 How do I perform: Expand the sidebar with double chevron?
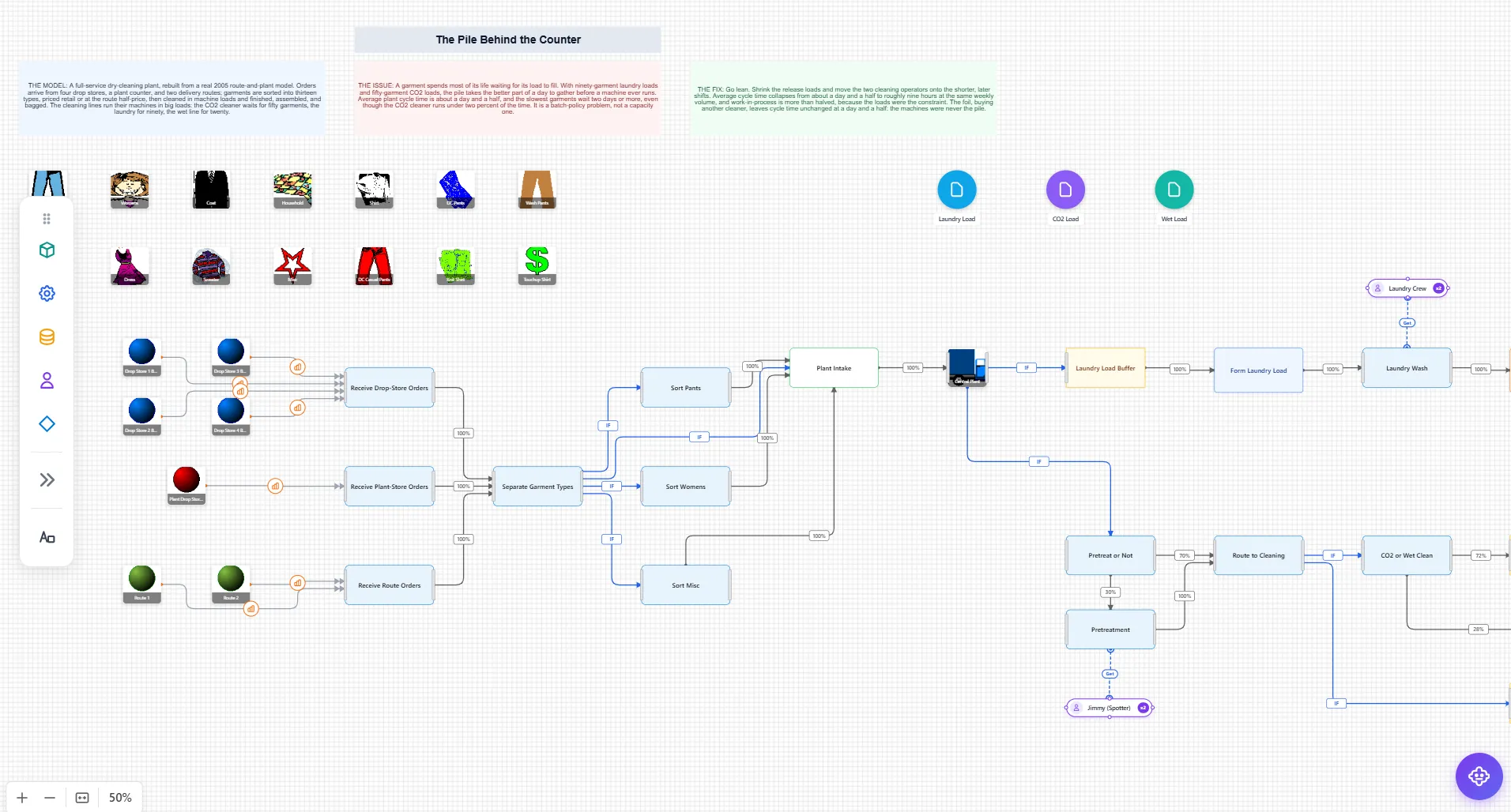47,480
